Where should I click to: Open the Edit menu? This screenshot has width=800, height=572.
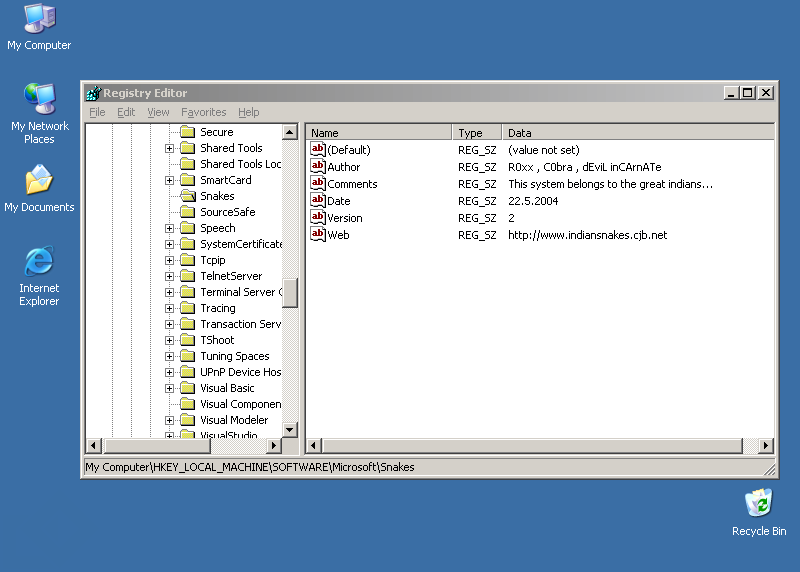tap(126, 112)
